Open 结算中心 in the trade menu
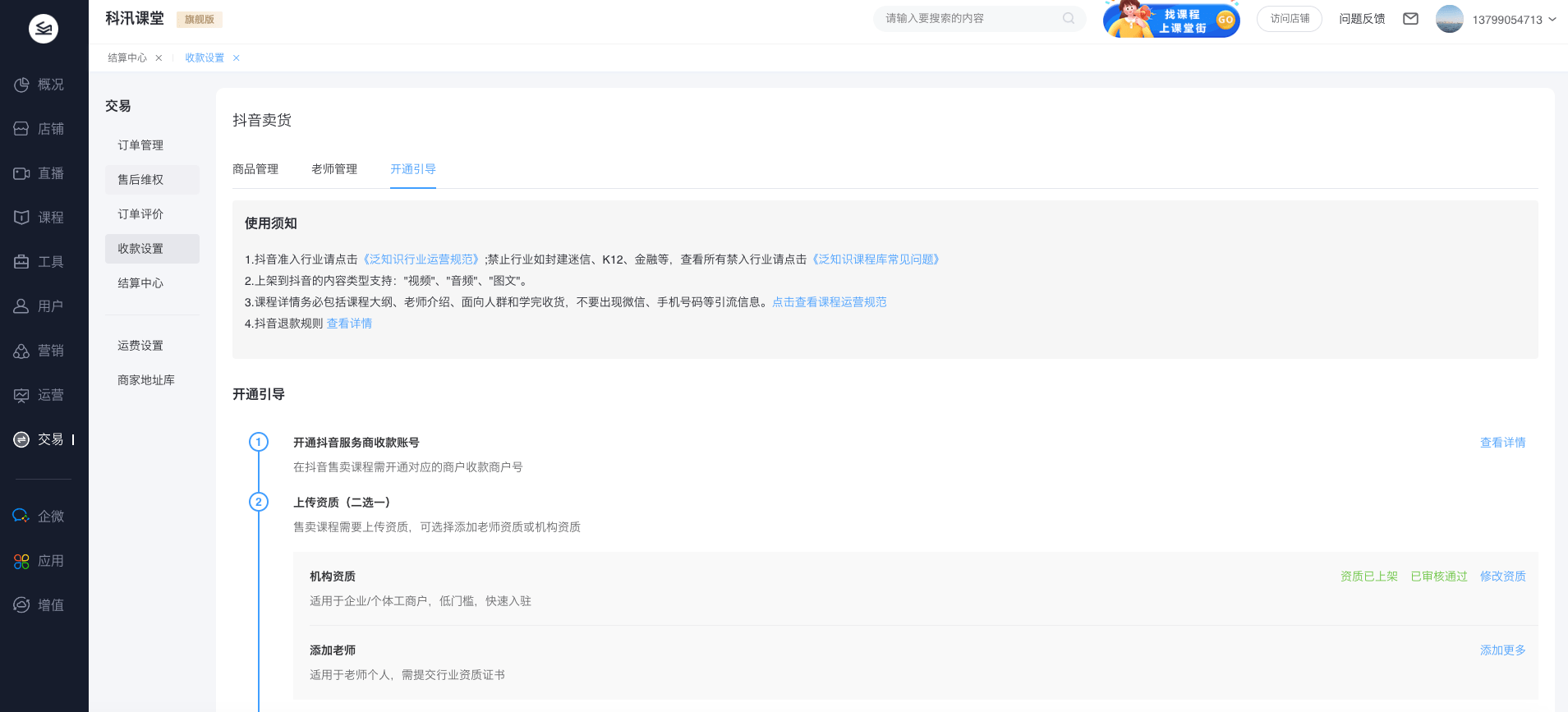The height and width of the screenshot is (712, 1568). (x=152, y=283)
